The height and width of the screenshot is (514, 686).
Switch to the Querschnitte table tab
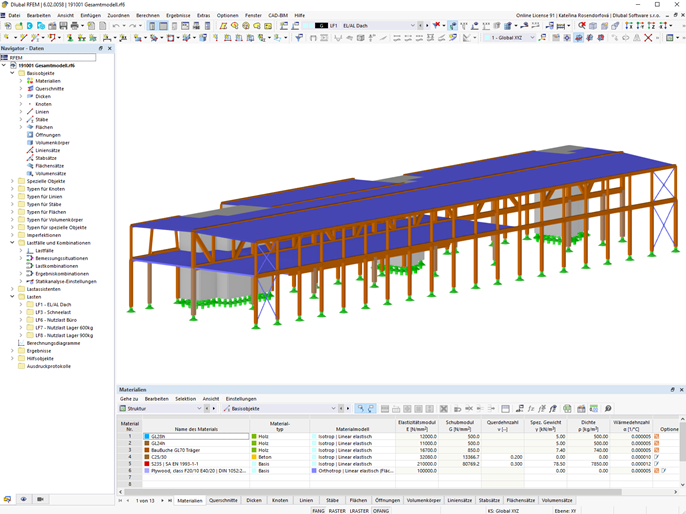(x=223, y=500)
